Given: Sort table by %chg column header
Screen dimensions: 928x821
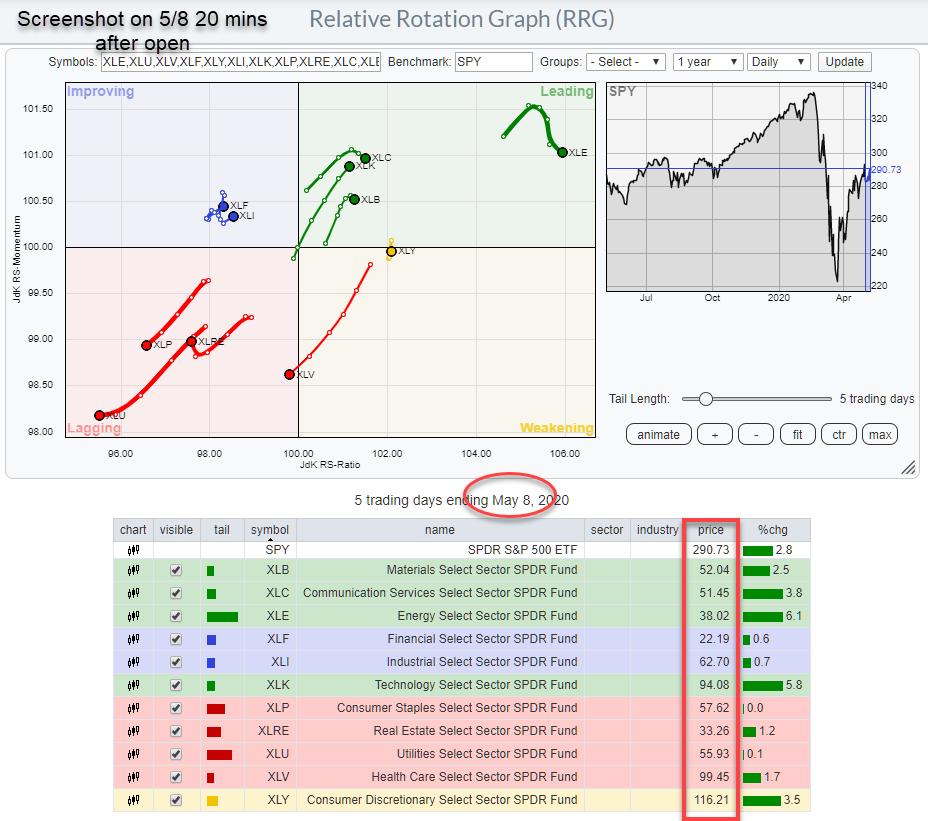Looking at the screenshot, I should coord(772,530).
